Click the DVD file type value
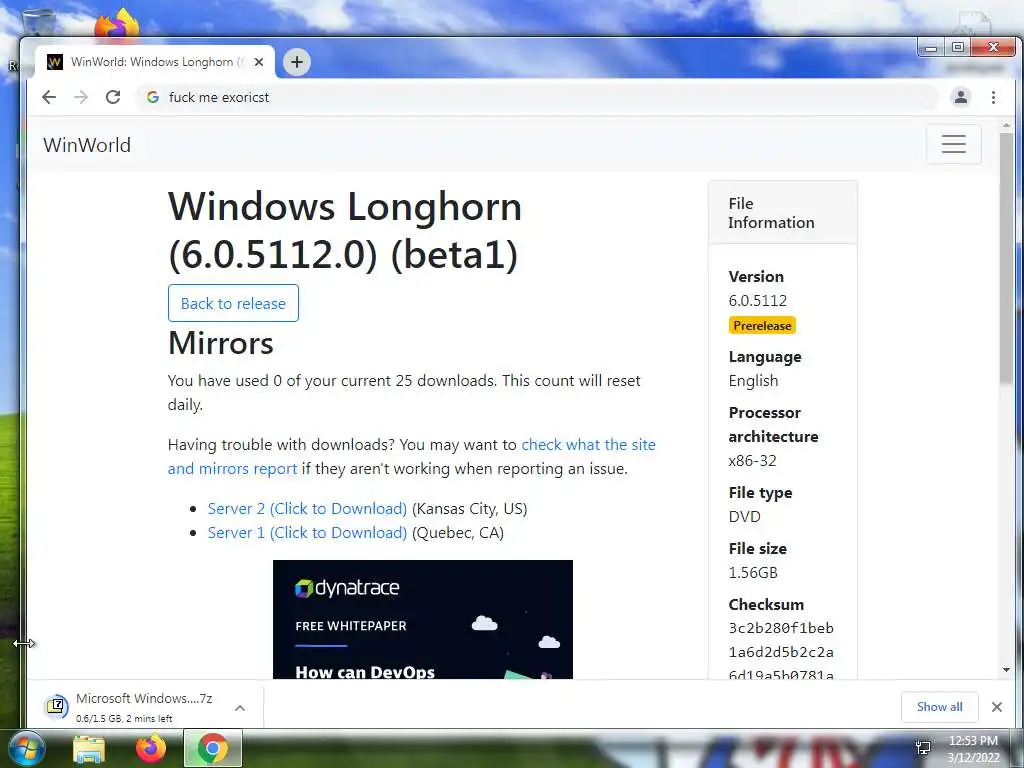 pyautogui.click(x=744, y=517)
